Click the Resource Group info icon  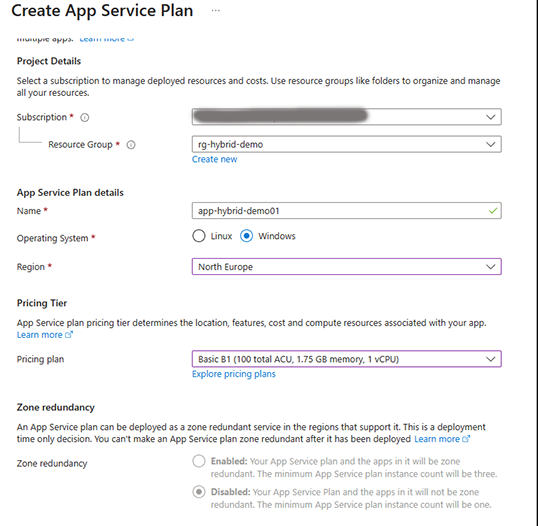[131, 145]
